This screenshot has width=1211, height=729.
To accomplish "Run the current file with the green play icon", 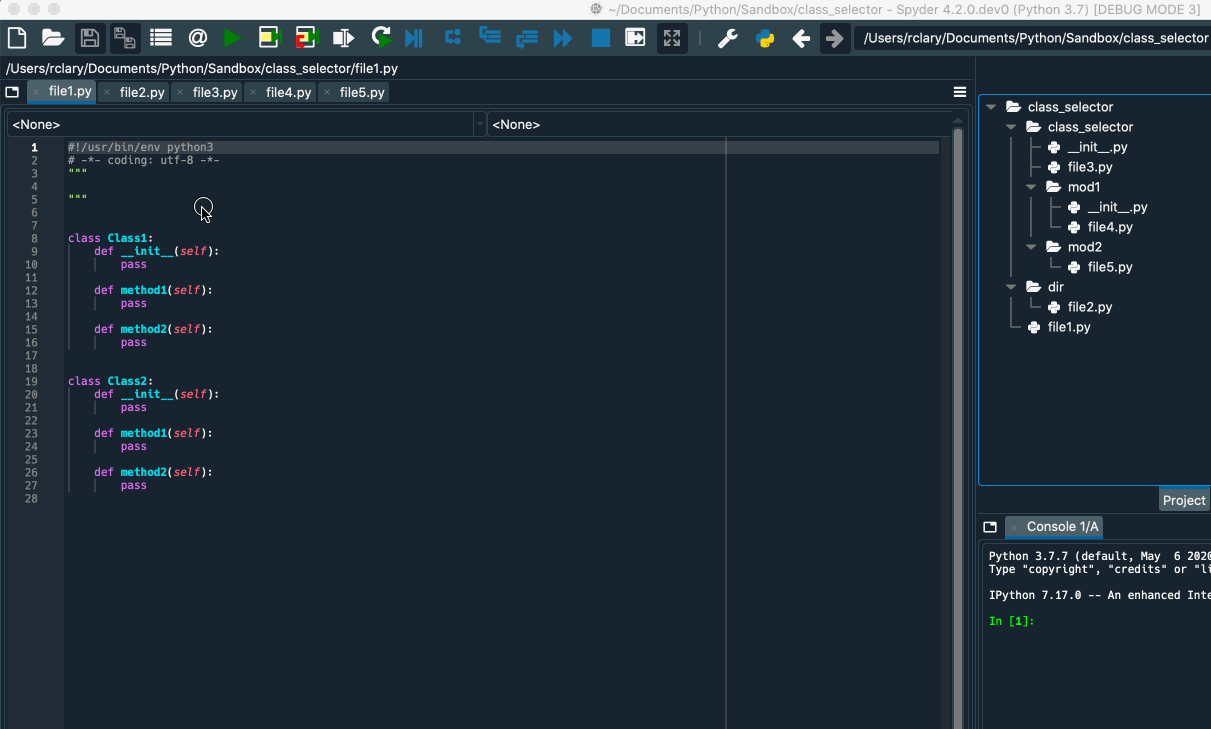I will tap(231, 38).
